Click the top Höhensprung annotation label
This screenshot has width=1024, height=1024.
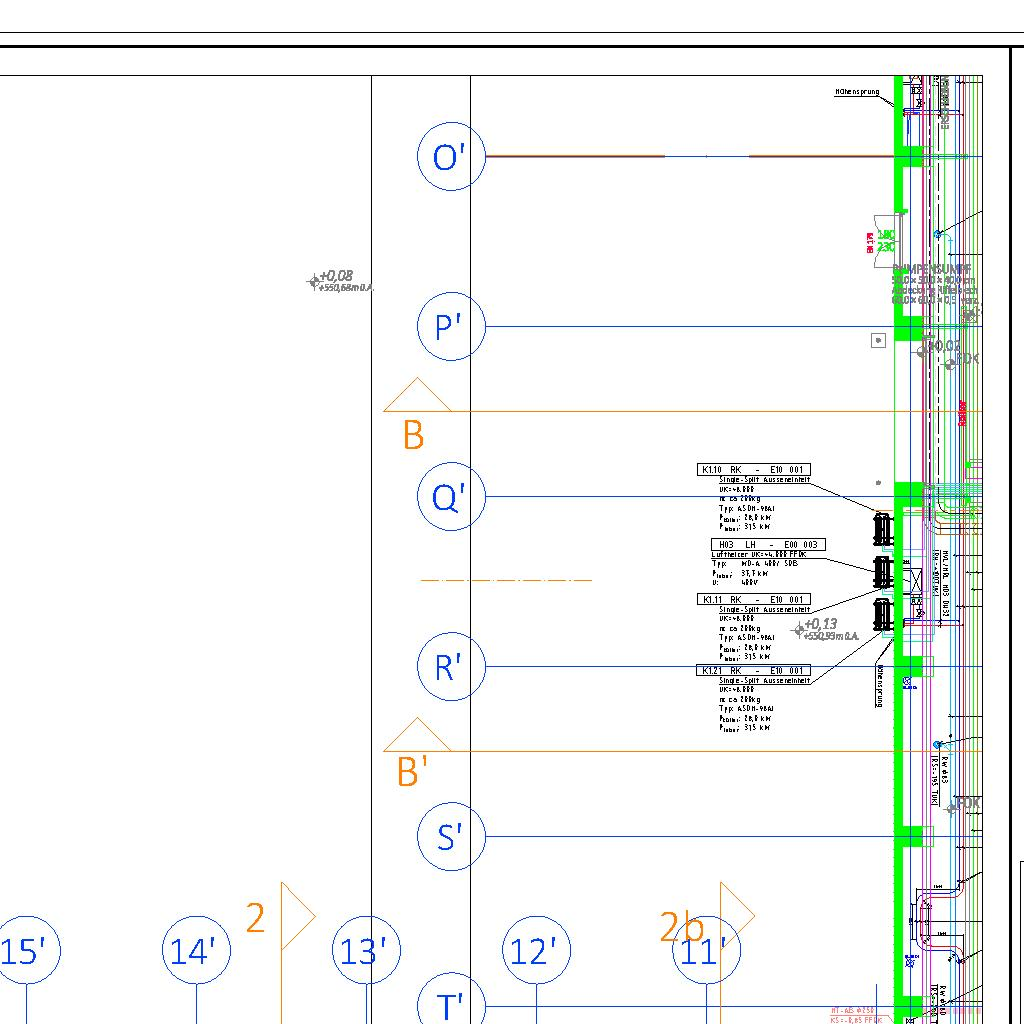click(x=857, y=92)
